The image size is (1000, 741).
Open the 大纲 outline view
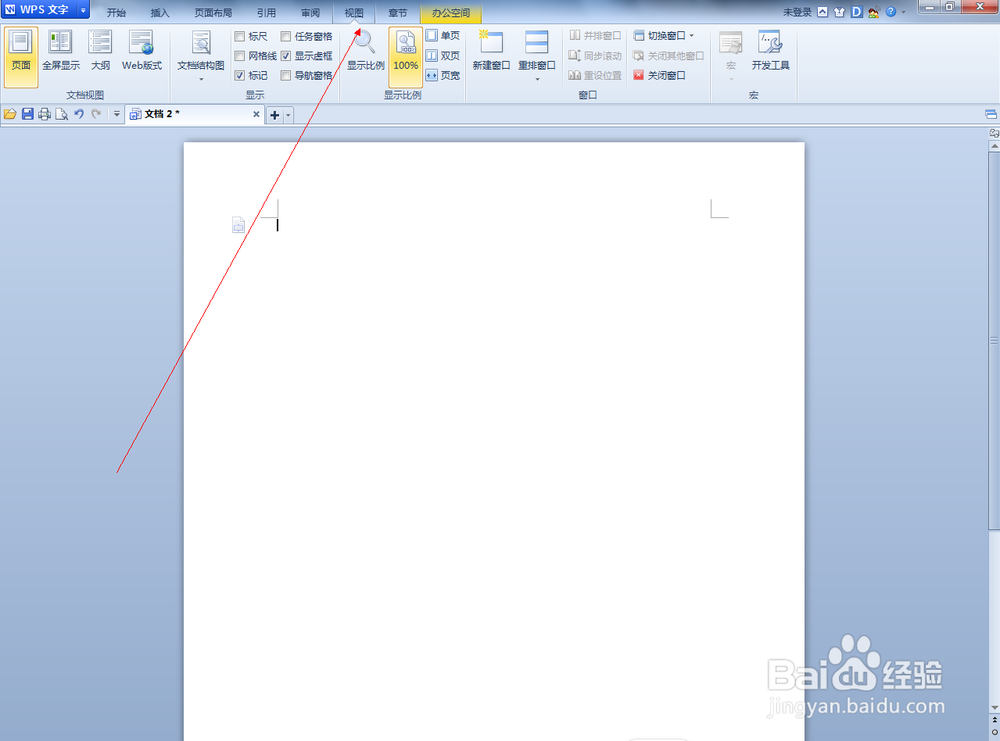coord(100,50)
